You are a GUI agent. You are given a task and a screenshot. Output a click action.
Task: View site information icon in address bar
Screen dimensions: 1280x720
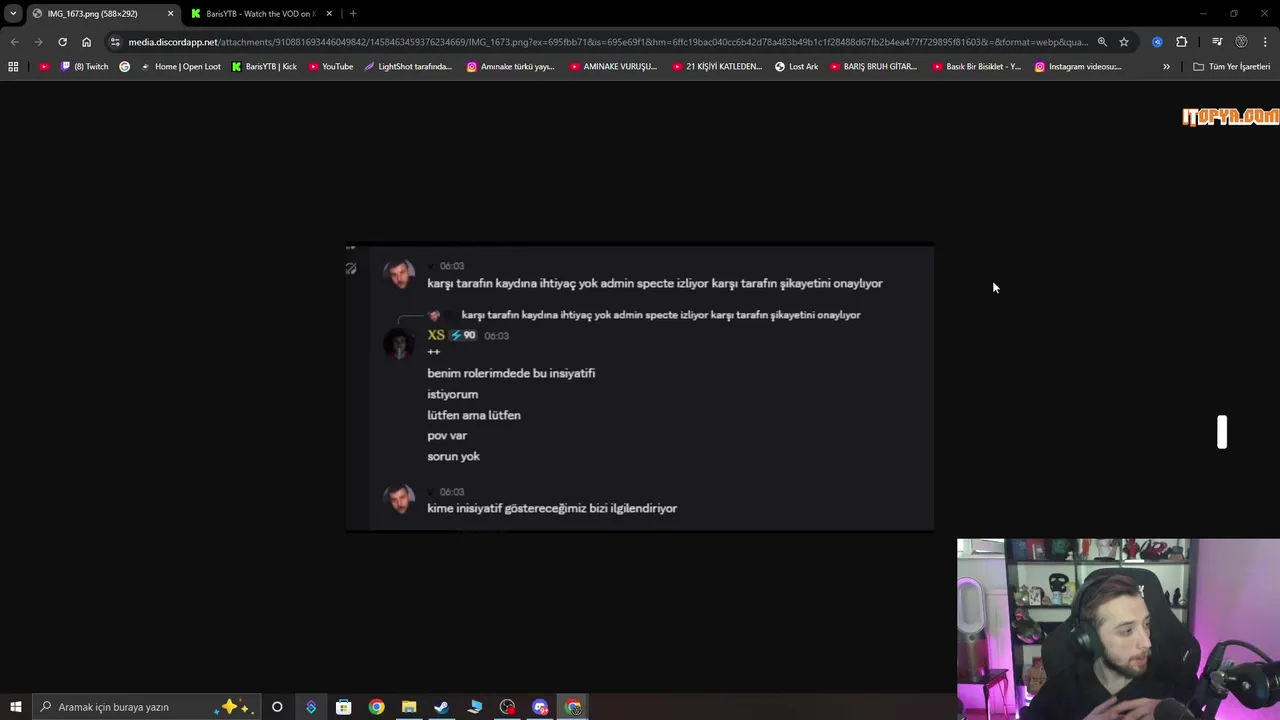115,42
